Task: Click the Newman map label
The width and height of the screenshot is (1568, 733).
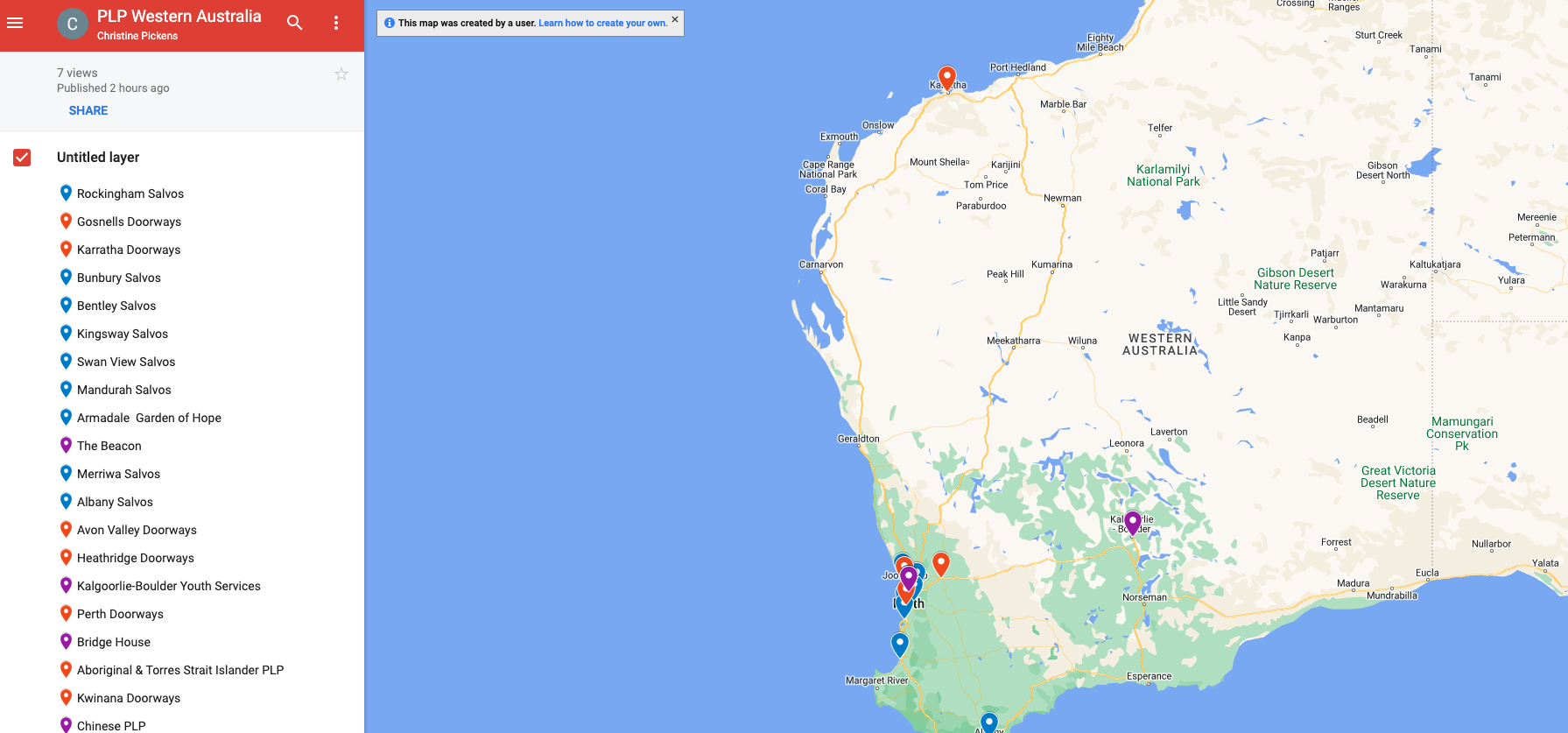Action: click(x=1063, y=198)
